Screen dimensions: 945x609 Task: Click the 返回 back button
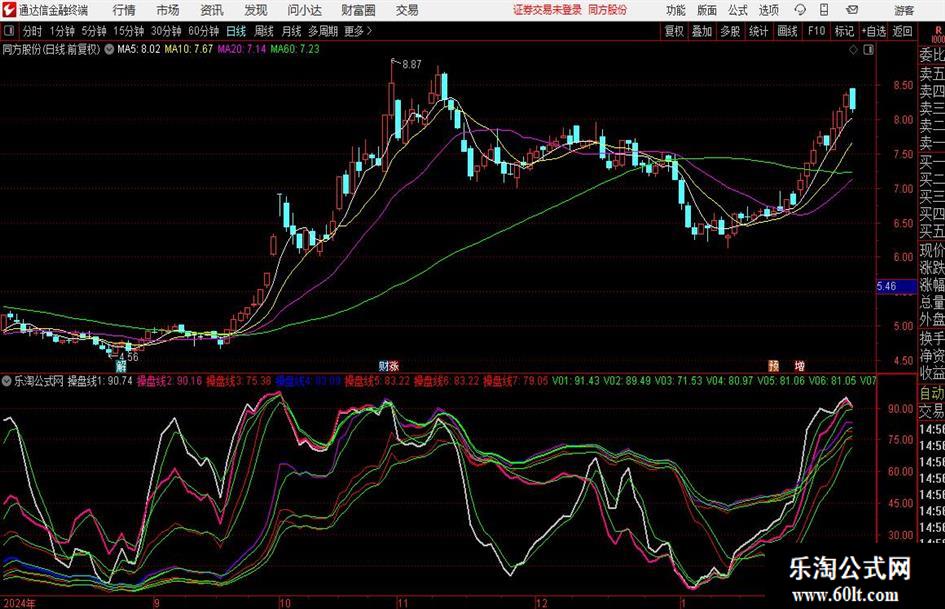point(902,31)
